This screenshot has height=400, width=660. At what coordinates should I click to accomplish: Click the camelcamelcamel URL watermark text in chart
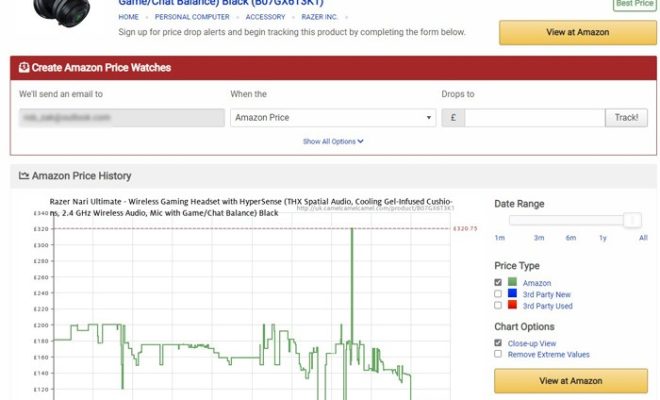coord(375,208)
